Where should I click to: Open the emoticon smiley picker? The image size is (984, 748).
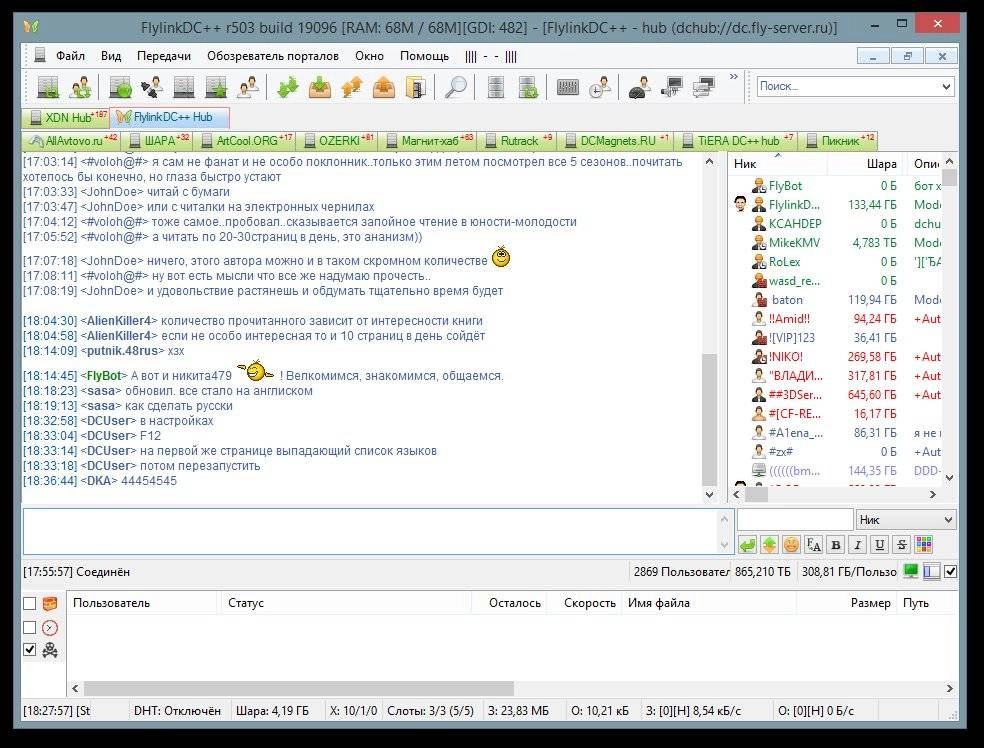click(x=791, y=545)
